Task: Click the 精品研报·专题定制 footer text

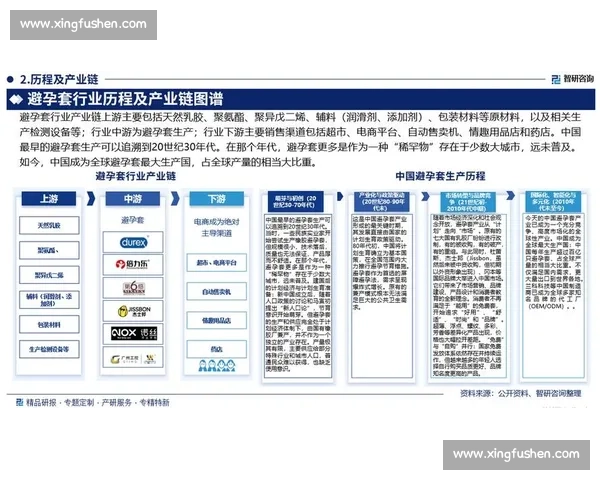Action: coord(98,402)
